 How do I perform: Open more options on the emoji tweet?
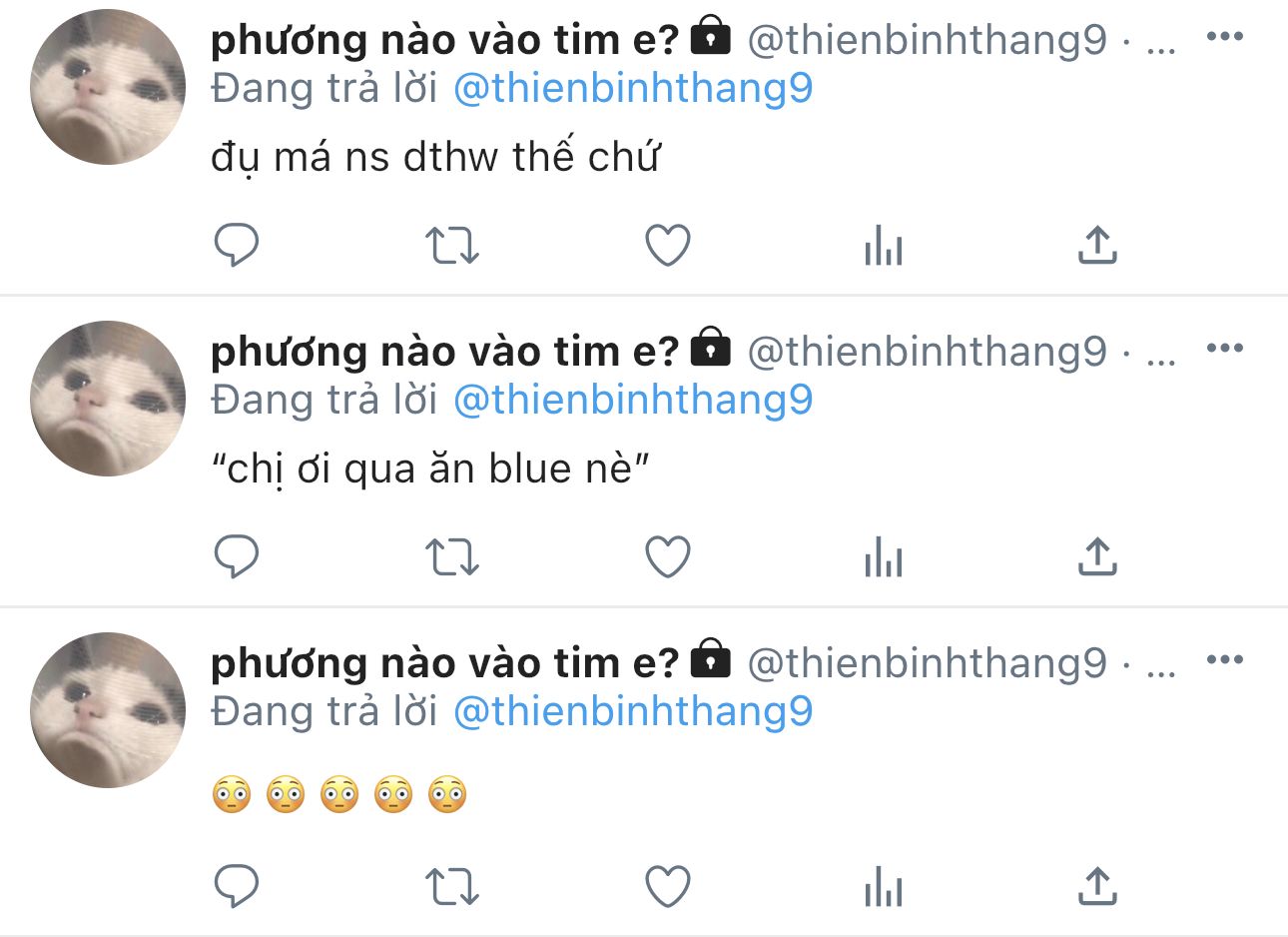point(1225,660)
